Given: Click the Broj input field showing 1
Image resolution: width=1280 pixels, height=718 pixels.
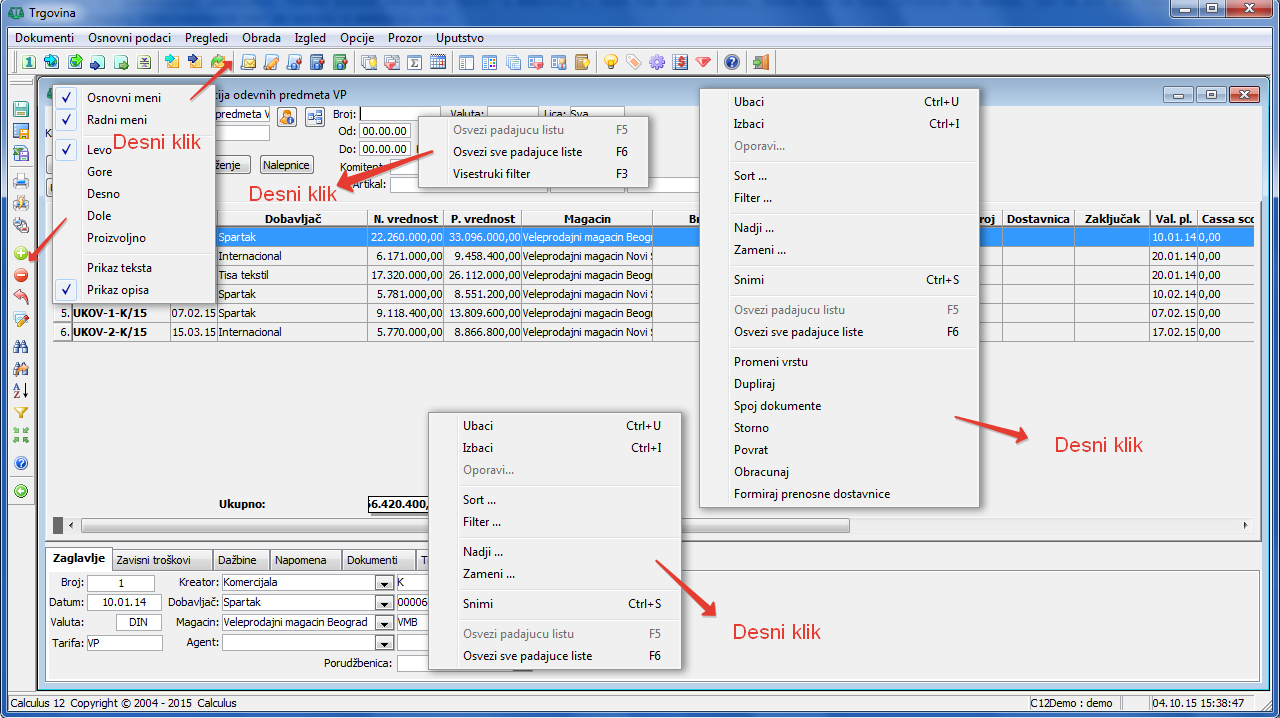Looking at the screenshot, I should coord(121,583).
